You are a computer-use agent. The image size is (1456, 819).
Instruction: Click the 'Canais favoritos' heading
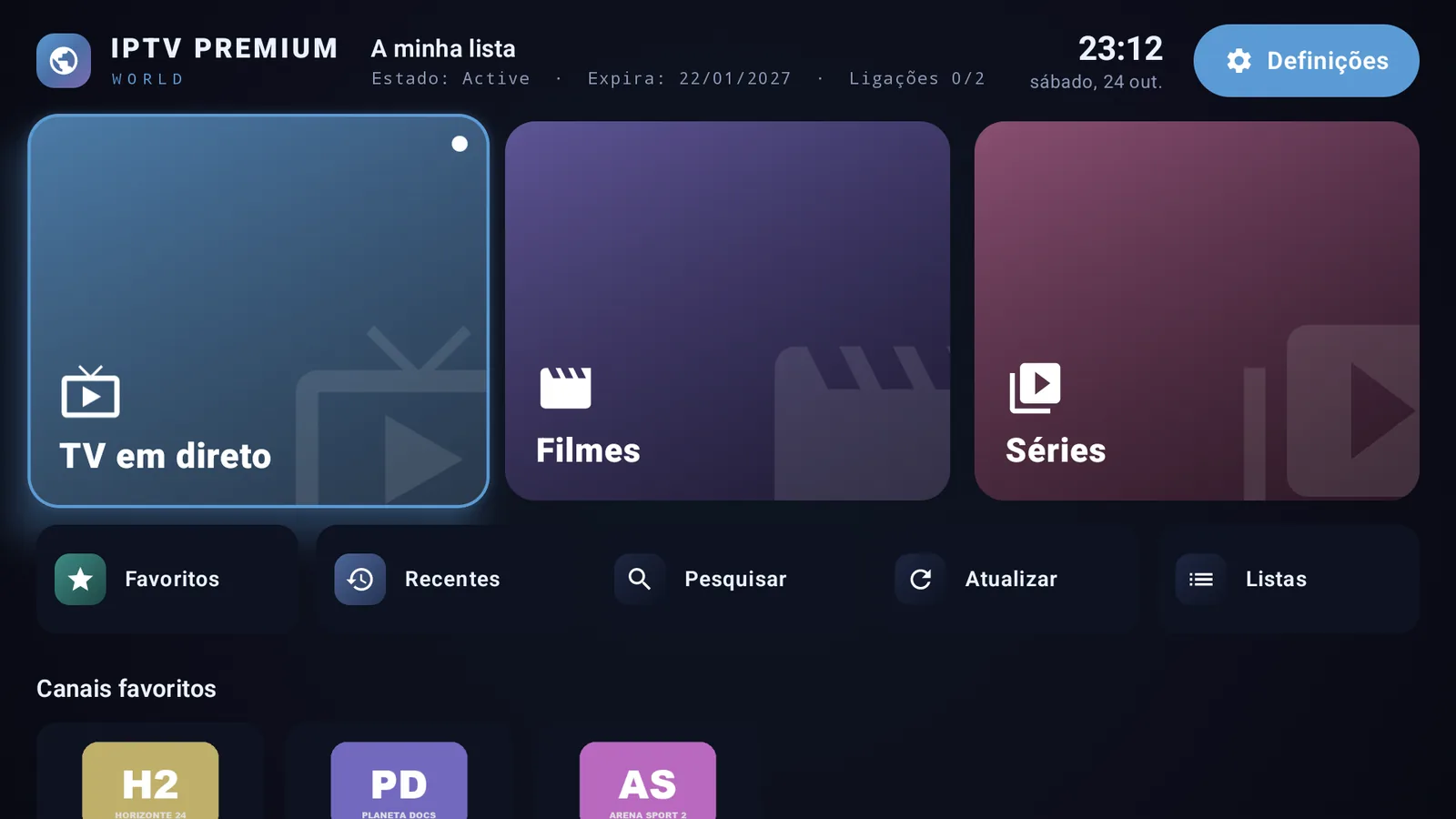pos(126,689)
